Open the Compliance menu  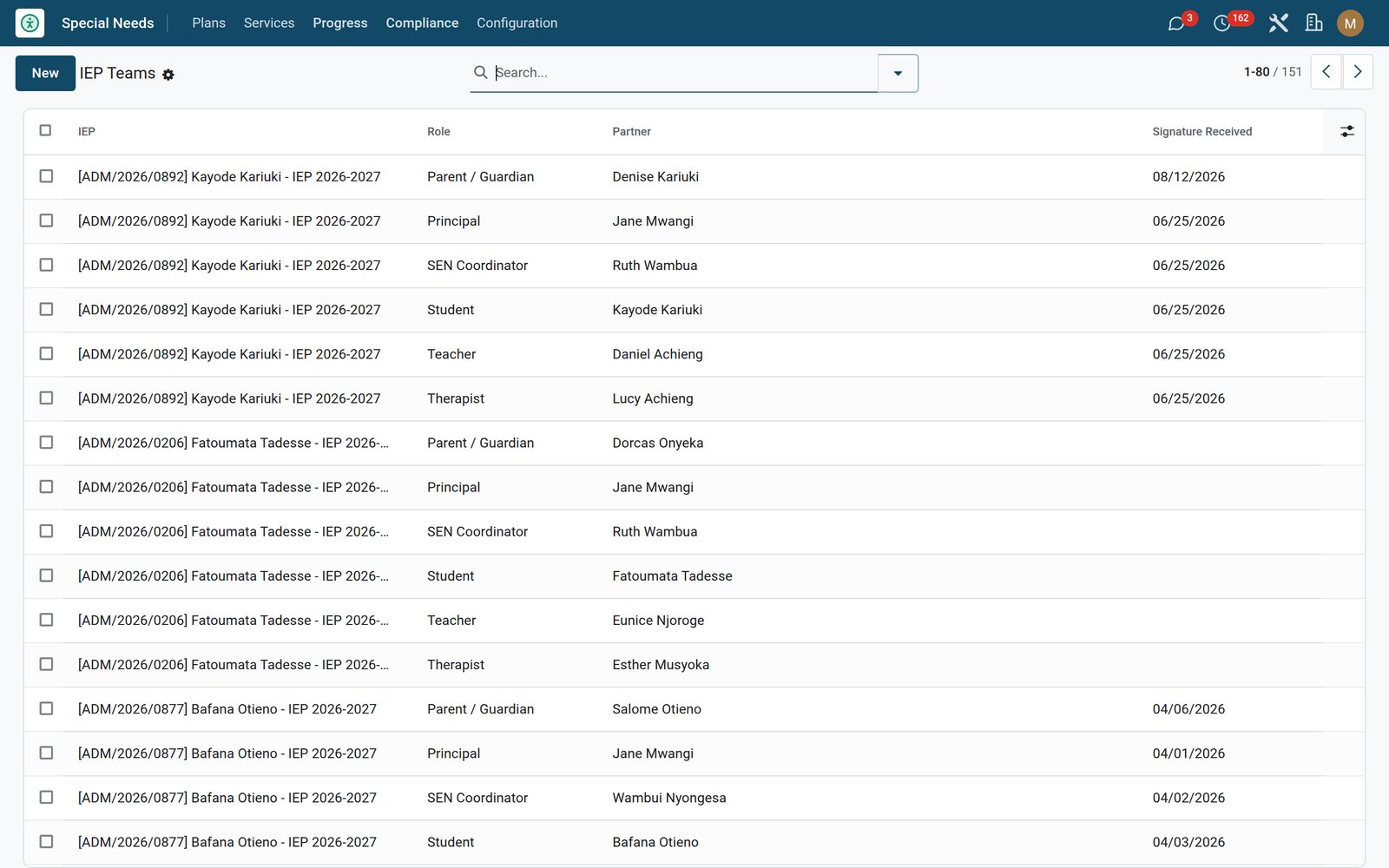coord(422,23)
